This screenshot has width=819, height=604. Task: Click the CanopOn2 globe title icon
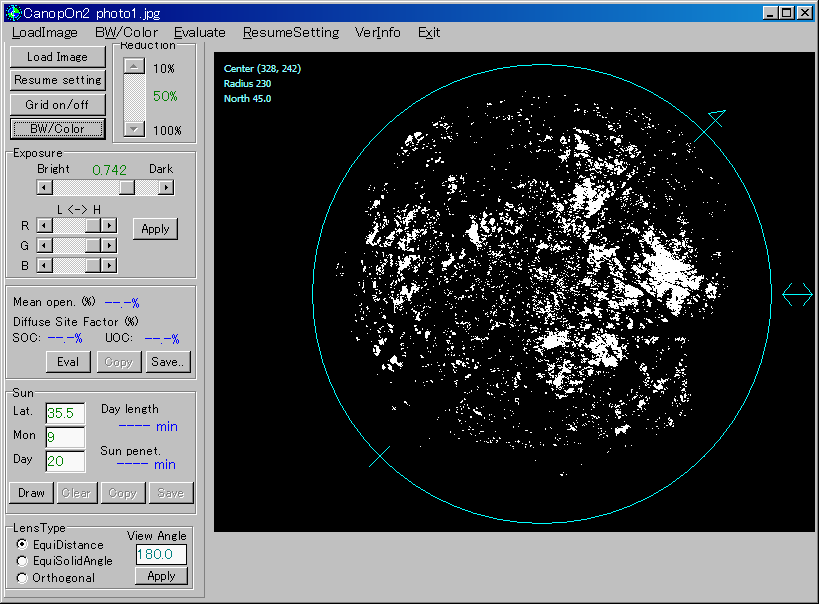click(x=13, y=13)
